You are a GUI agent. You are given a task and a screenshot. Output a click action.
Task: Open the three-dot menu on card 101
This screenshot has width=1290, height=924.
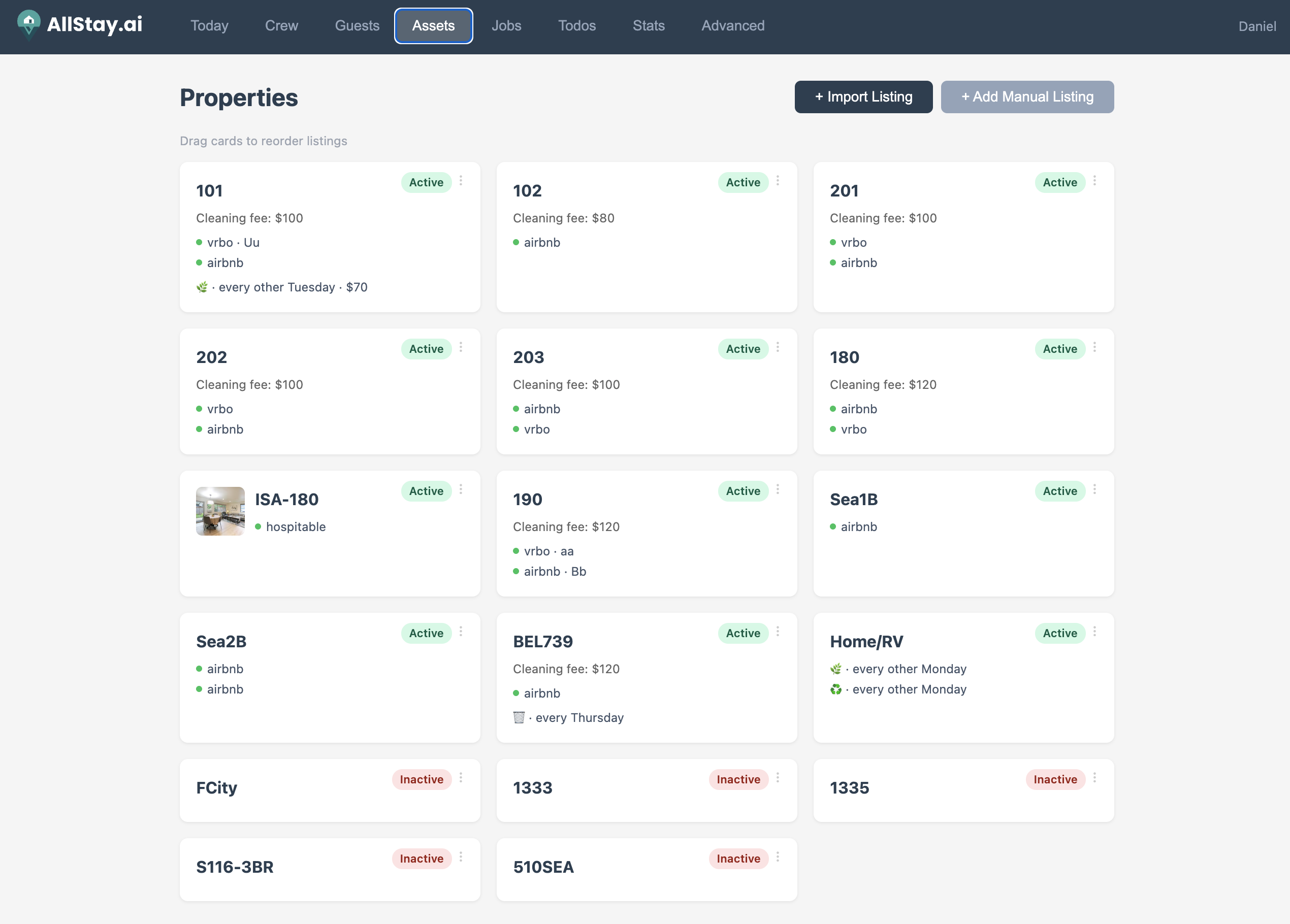[x=461, y=181]
